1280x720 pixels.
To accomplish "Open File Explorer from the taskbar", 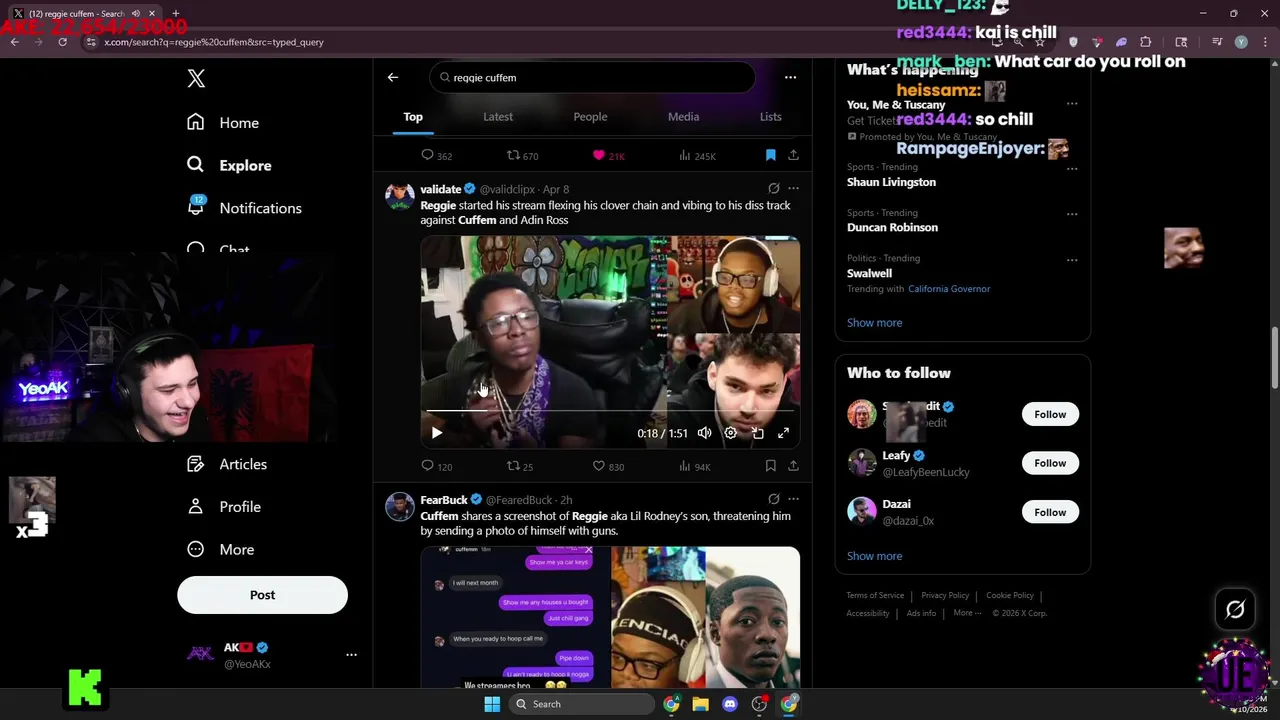I will [700, 704].
